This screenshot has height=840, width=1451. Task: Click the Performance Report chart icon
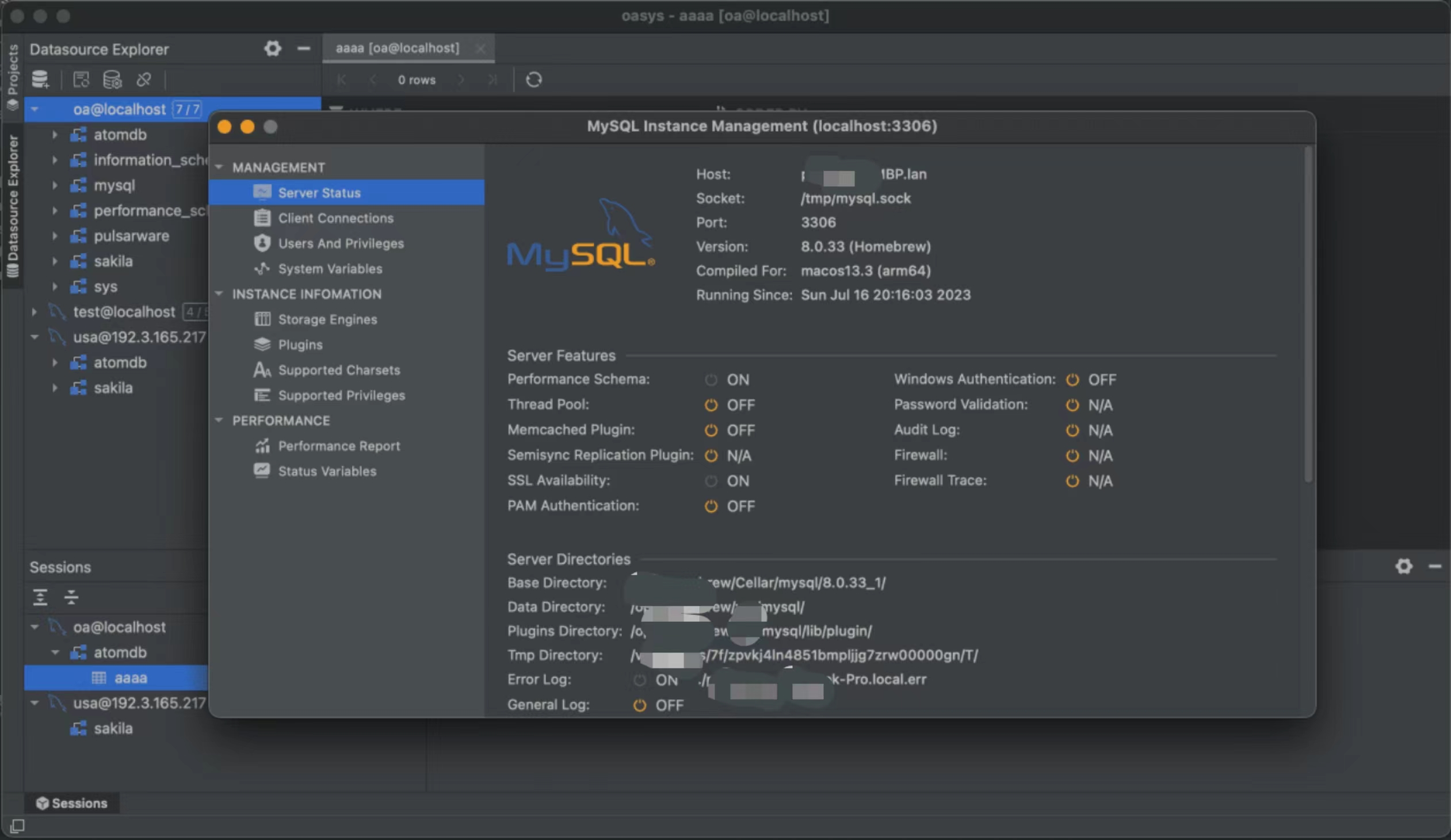(x=262, y=446)
